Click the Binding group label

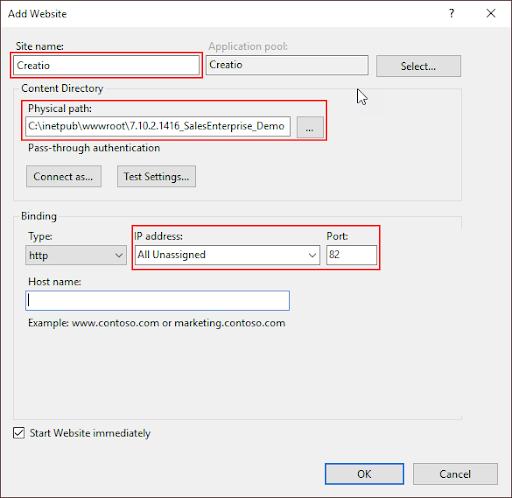coord(39,216)
